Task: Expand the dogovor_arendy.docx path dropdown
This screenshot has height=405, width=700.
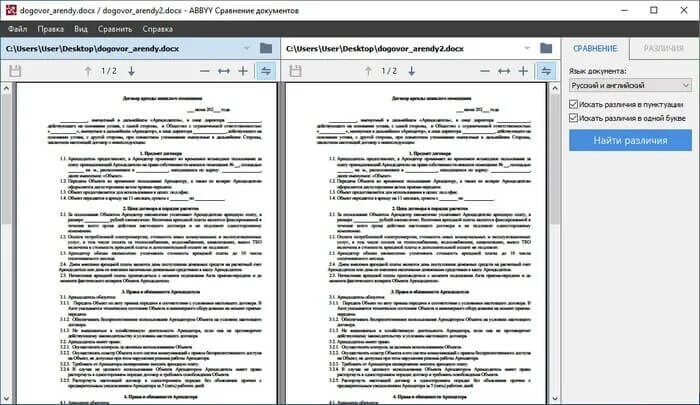Action: coord(247,48)
